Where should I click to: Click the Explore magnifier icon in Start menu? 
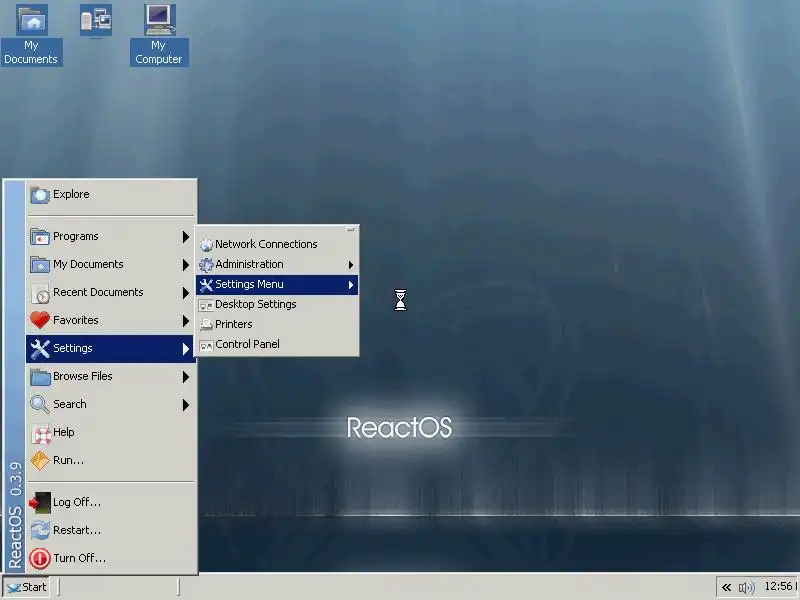pos(40,195)
